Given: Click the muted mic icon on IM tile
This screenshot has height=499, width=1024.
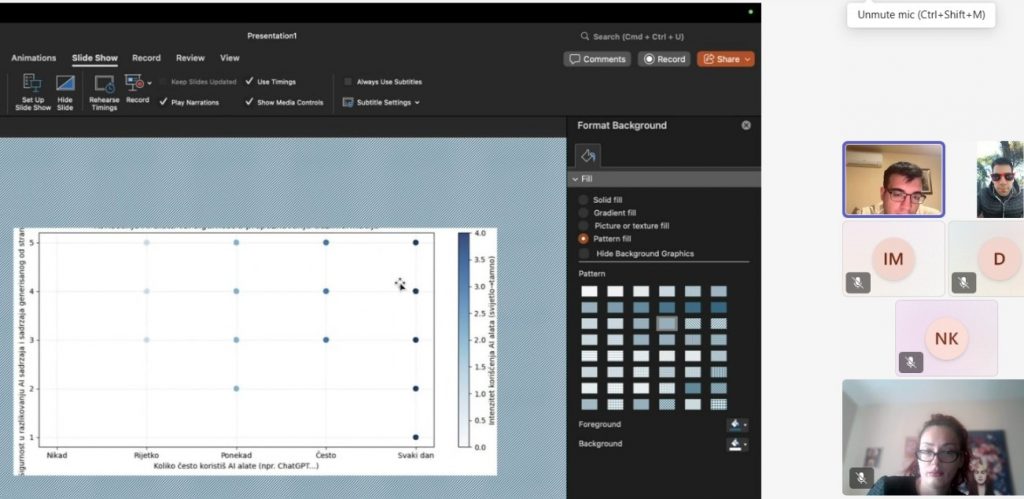Looking at the screenshot, I should point(858,283).
